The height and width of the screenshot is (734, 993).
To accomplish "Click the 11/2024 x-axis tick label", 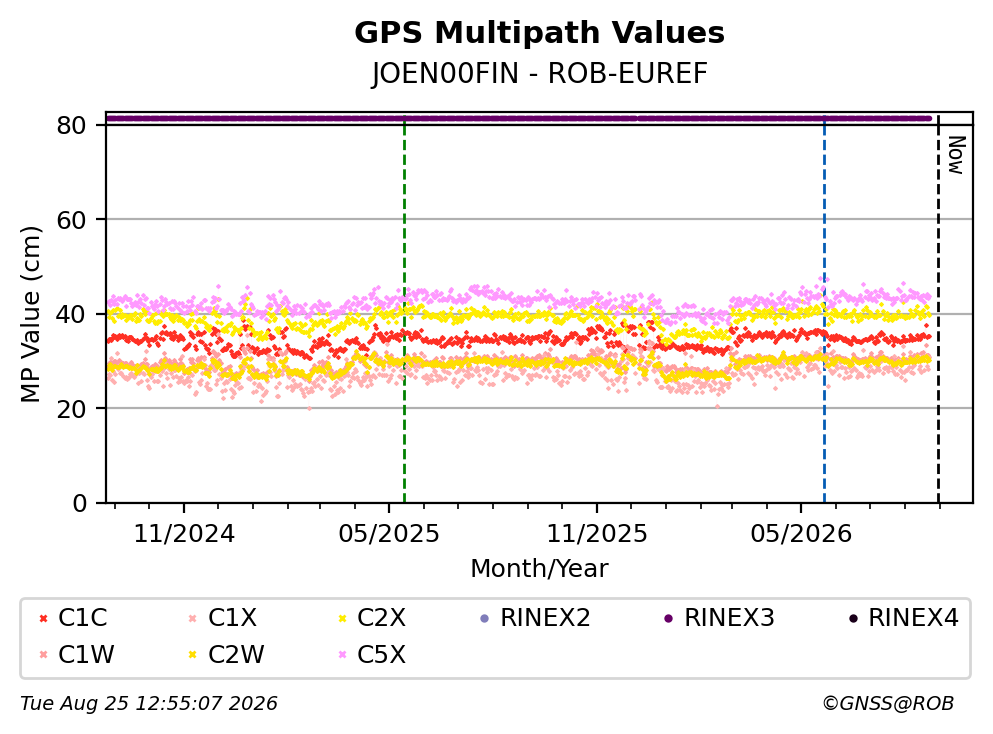I will click(x=184, y=534).
